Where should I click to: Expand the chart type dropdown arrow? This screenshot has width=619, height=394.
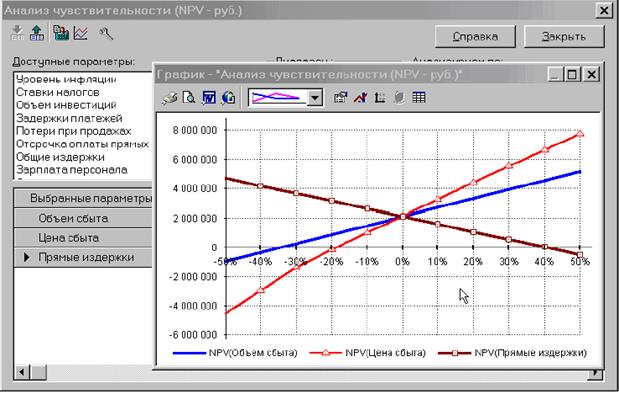click(315, 98)
